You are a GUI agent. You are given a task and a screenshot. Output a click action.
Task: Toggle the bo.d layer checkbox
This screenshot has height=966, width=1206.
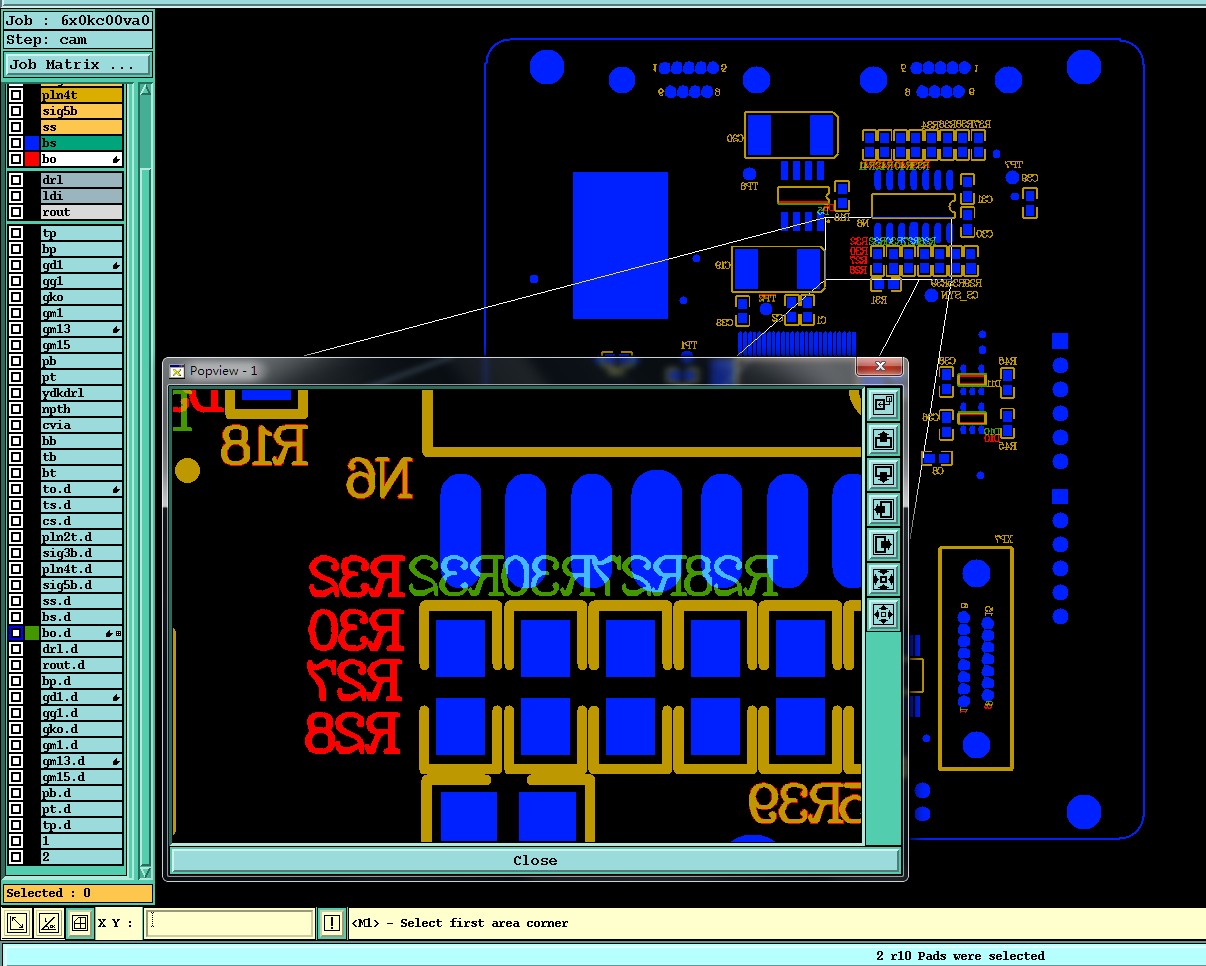16,633
